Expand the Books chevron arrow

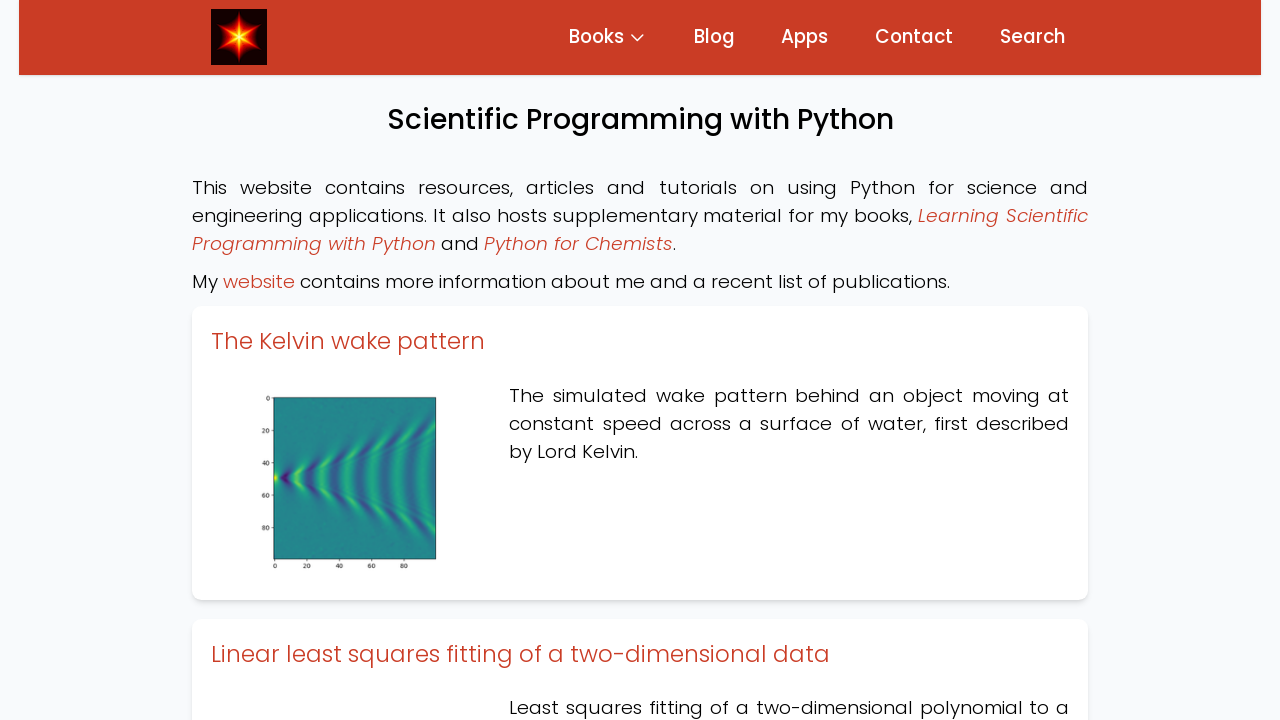point(637,38)
